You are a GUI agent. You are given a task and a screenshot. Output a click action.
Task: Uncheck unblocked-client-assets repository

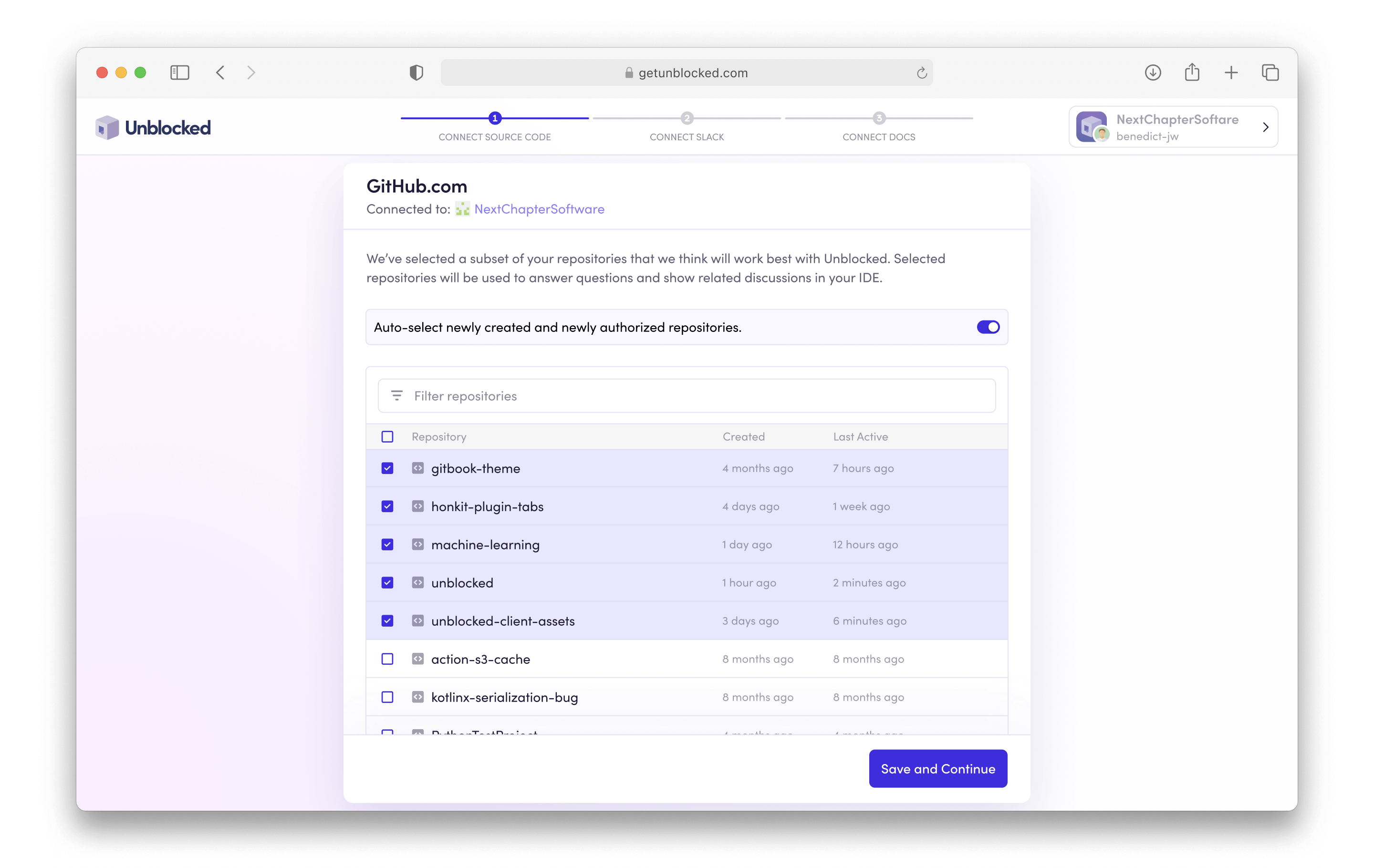(387, 621)
